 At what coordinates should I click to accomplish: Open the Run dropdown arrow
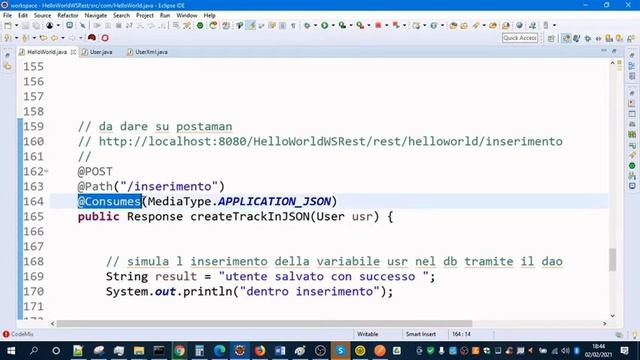coord(333,25)
